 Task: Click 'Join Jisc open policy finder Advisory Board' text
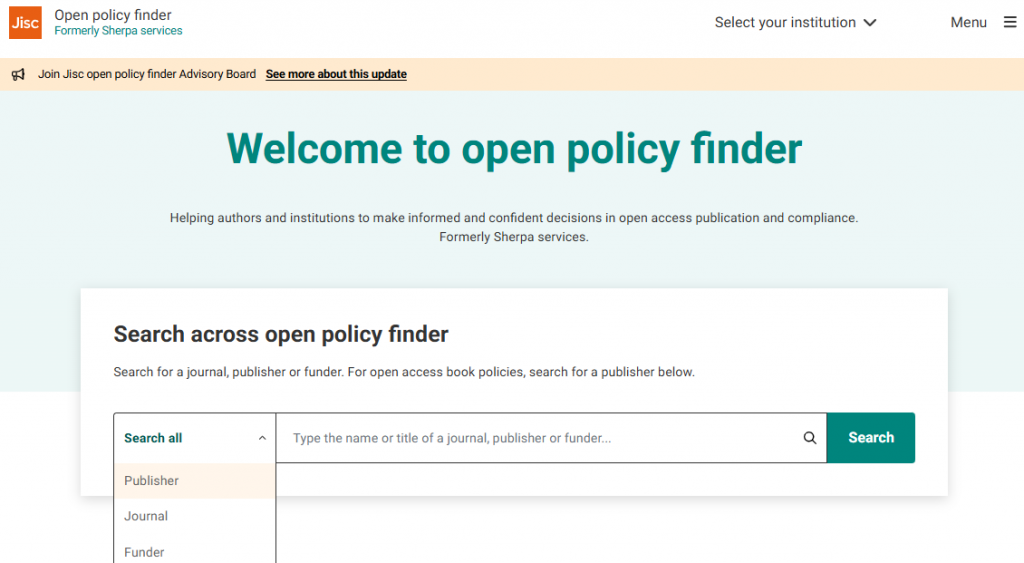[147, 74]
